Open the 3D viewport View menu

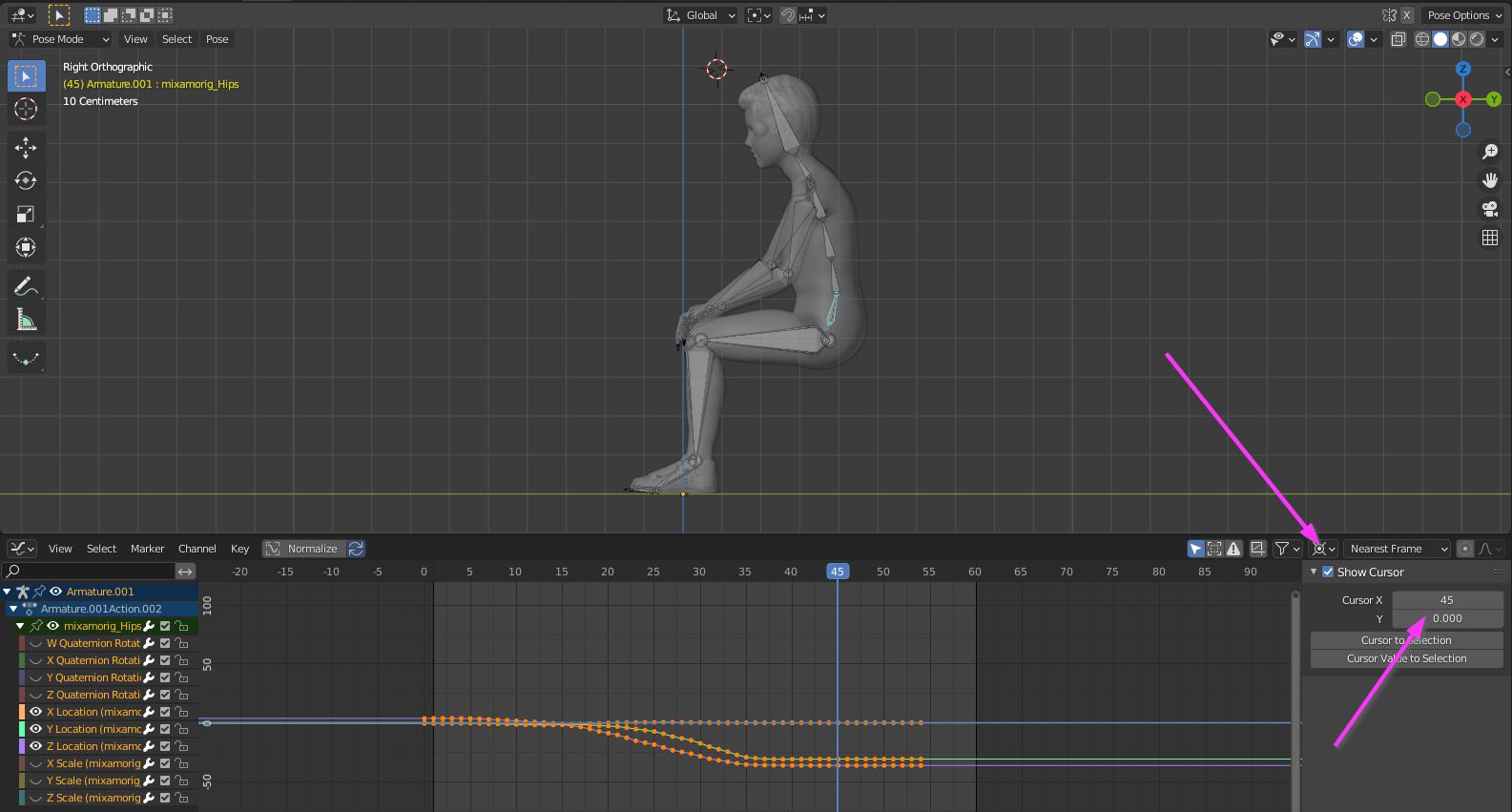(135, 39)
